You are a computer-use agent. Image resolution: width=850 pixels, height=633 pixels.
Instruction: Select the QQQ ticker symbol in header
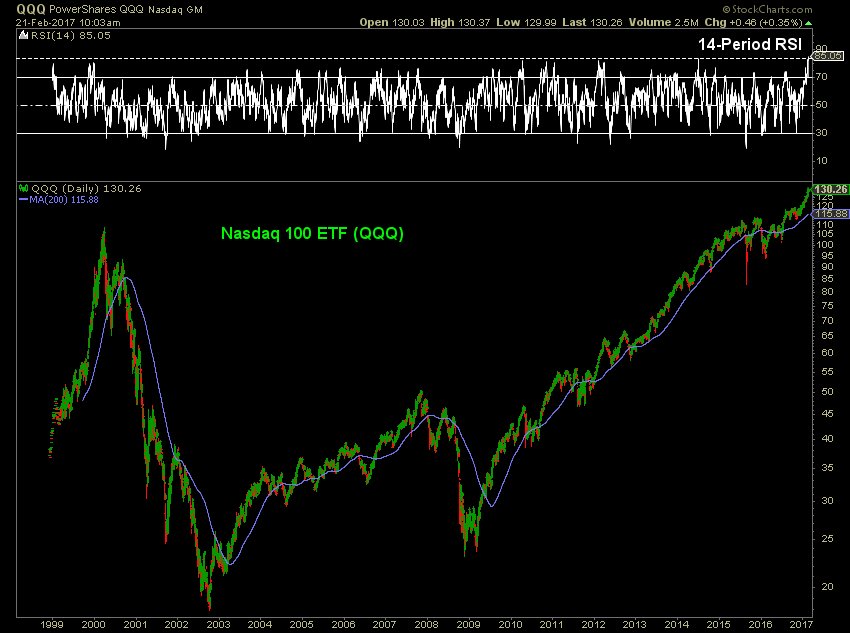coord(31,9)
